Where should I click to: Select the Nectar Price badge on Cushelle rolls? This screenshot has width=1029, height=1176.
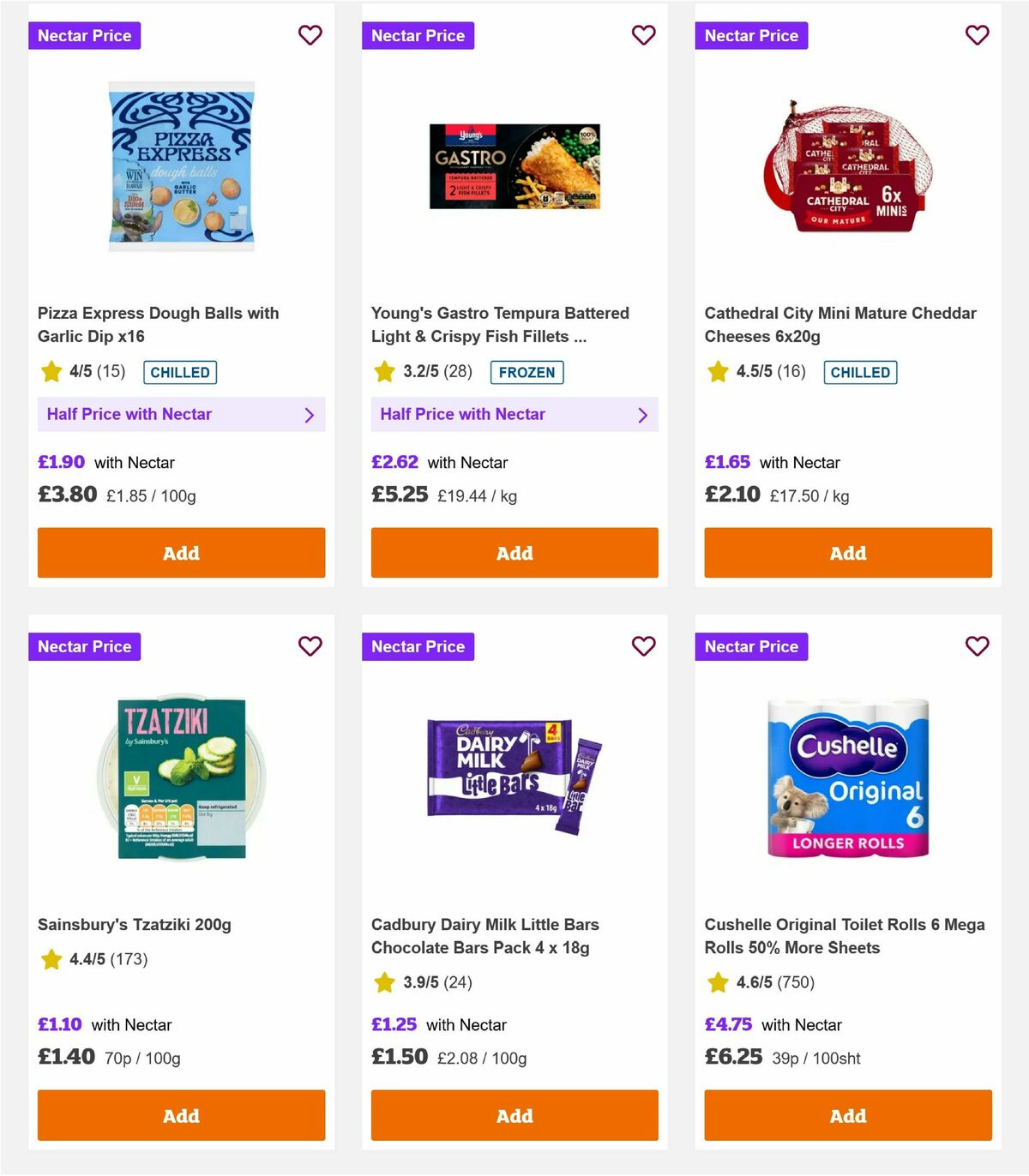point(751,646)
